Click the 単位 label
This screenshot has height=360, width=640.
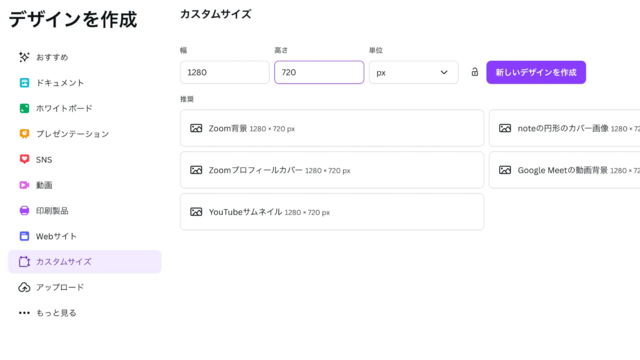click(x=376, y=50)
